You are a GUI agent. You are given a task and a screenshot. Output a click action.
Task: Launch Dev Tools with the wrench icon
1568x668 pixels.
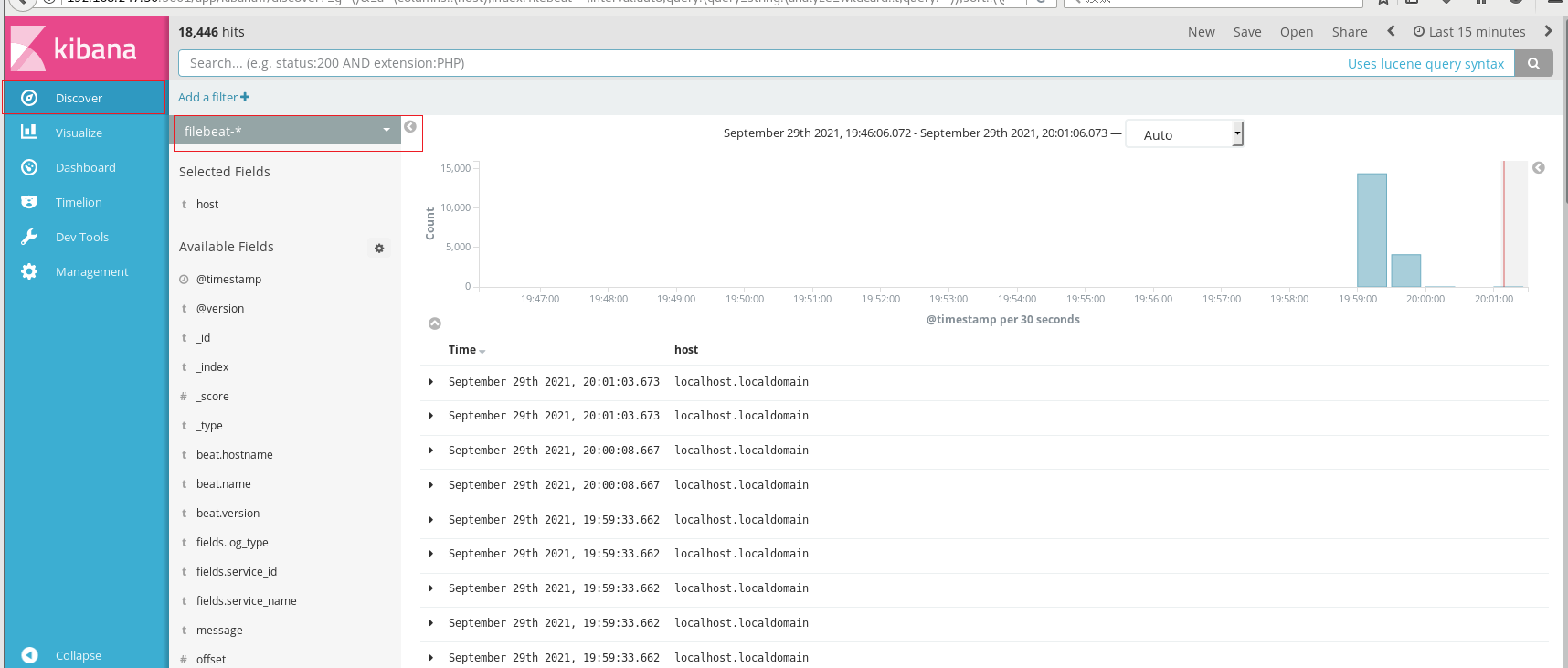tap(29, 237)
